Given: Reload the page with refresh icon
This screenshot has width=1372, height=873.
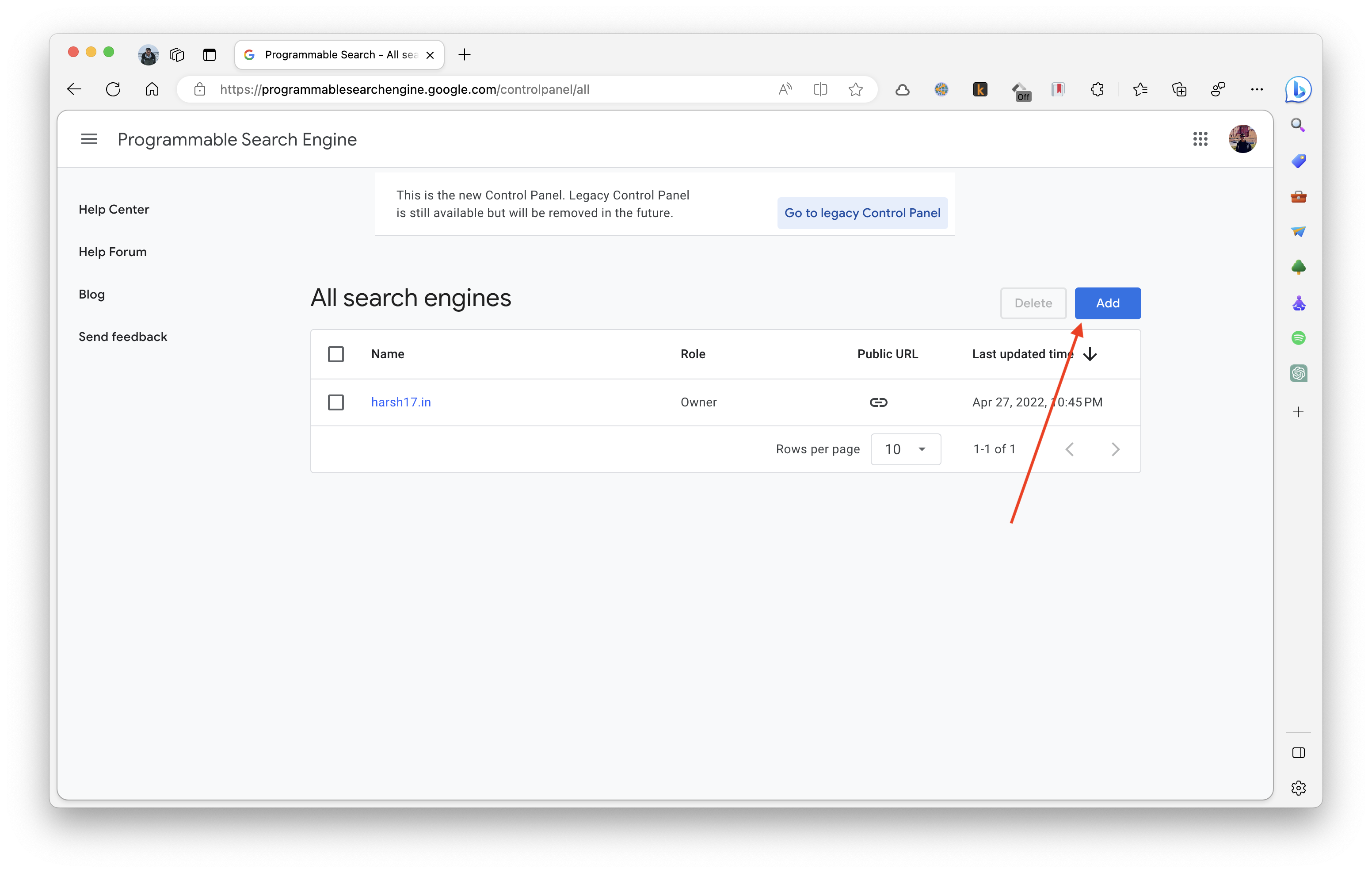Looking at the screenshot, I should (x=113, y=89).
